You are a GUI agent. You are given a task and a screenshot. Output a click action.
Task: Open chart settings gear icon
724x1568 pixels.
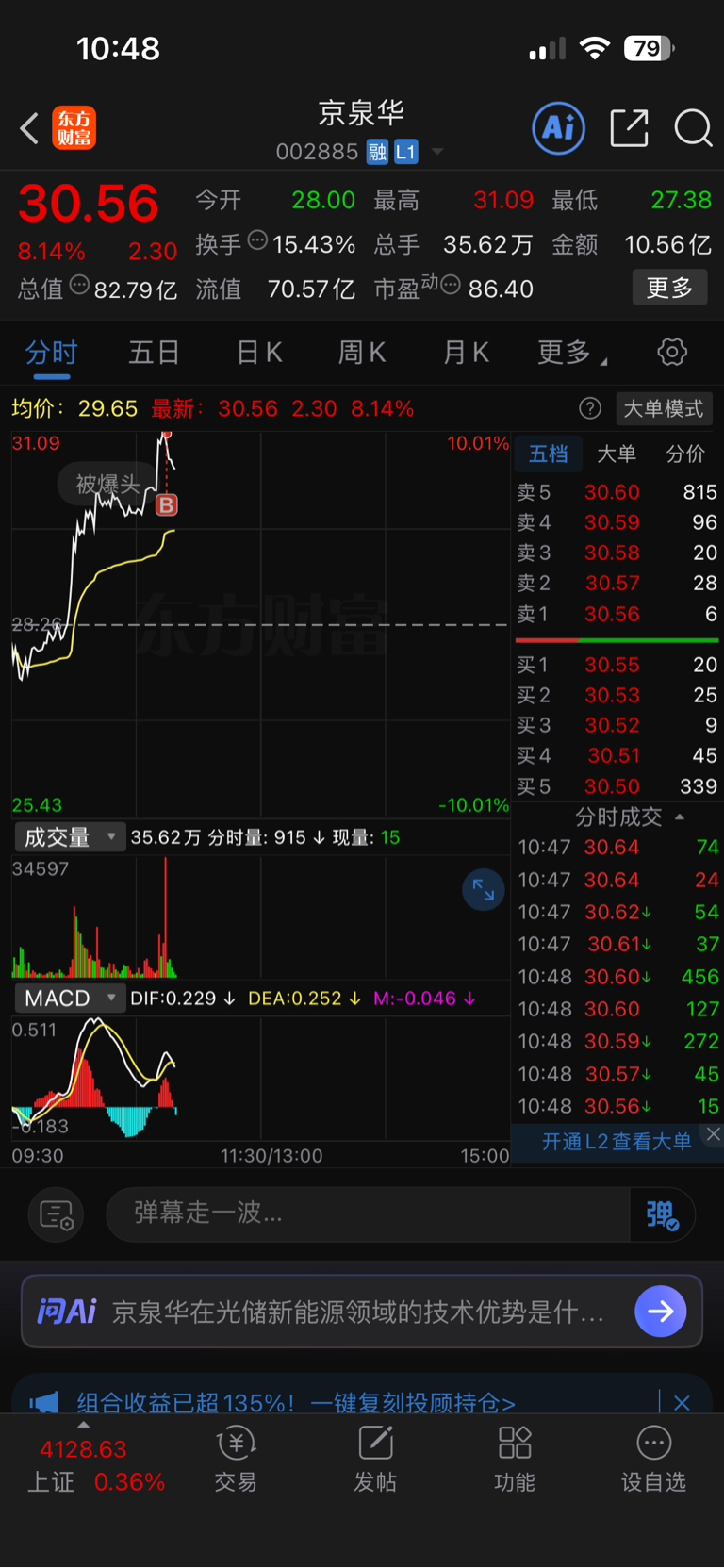pyautogui.click(x=672, y=353)
